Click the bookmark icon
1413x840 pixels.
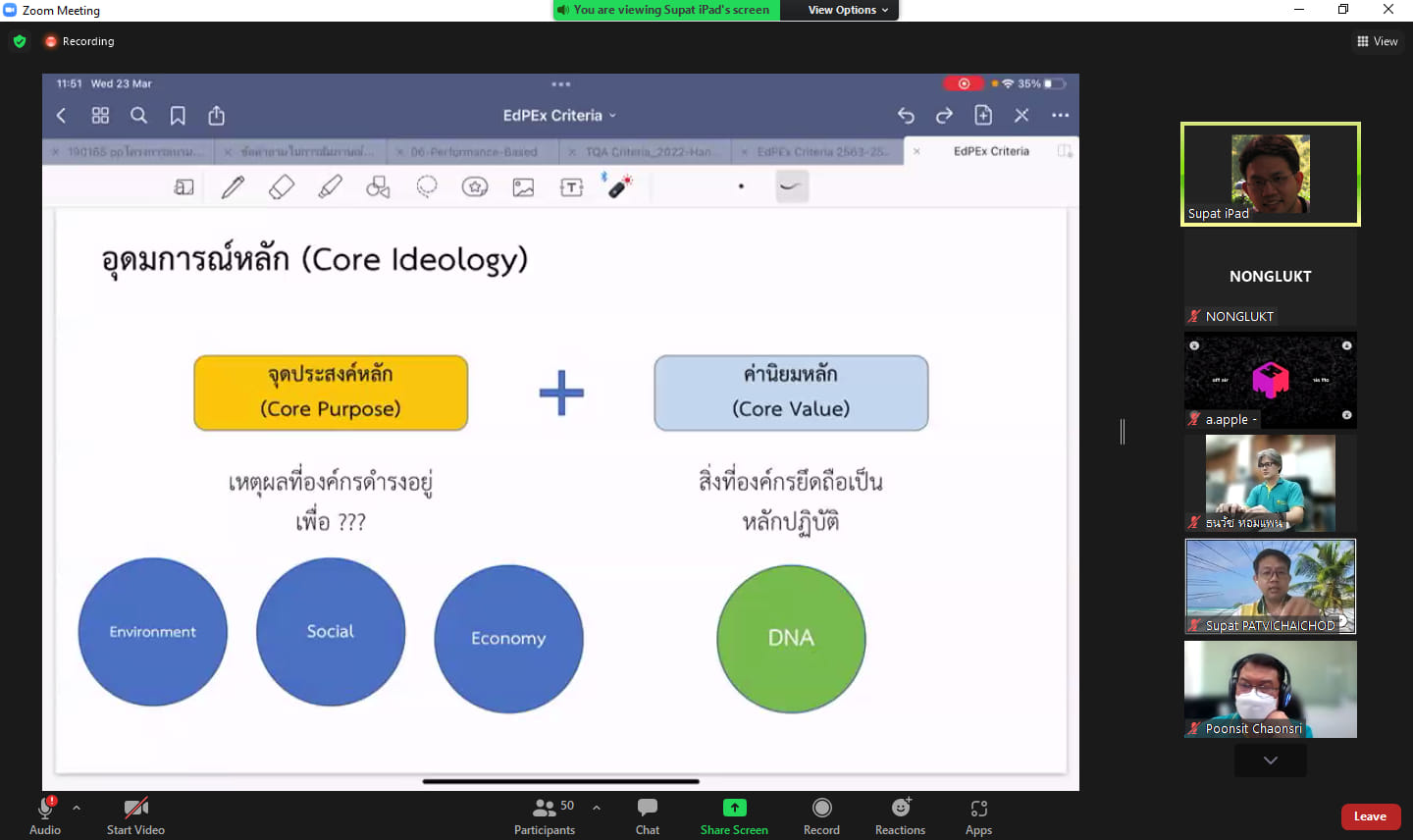click(178, 116)
